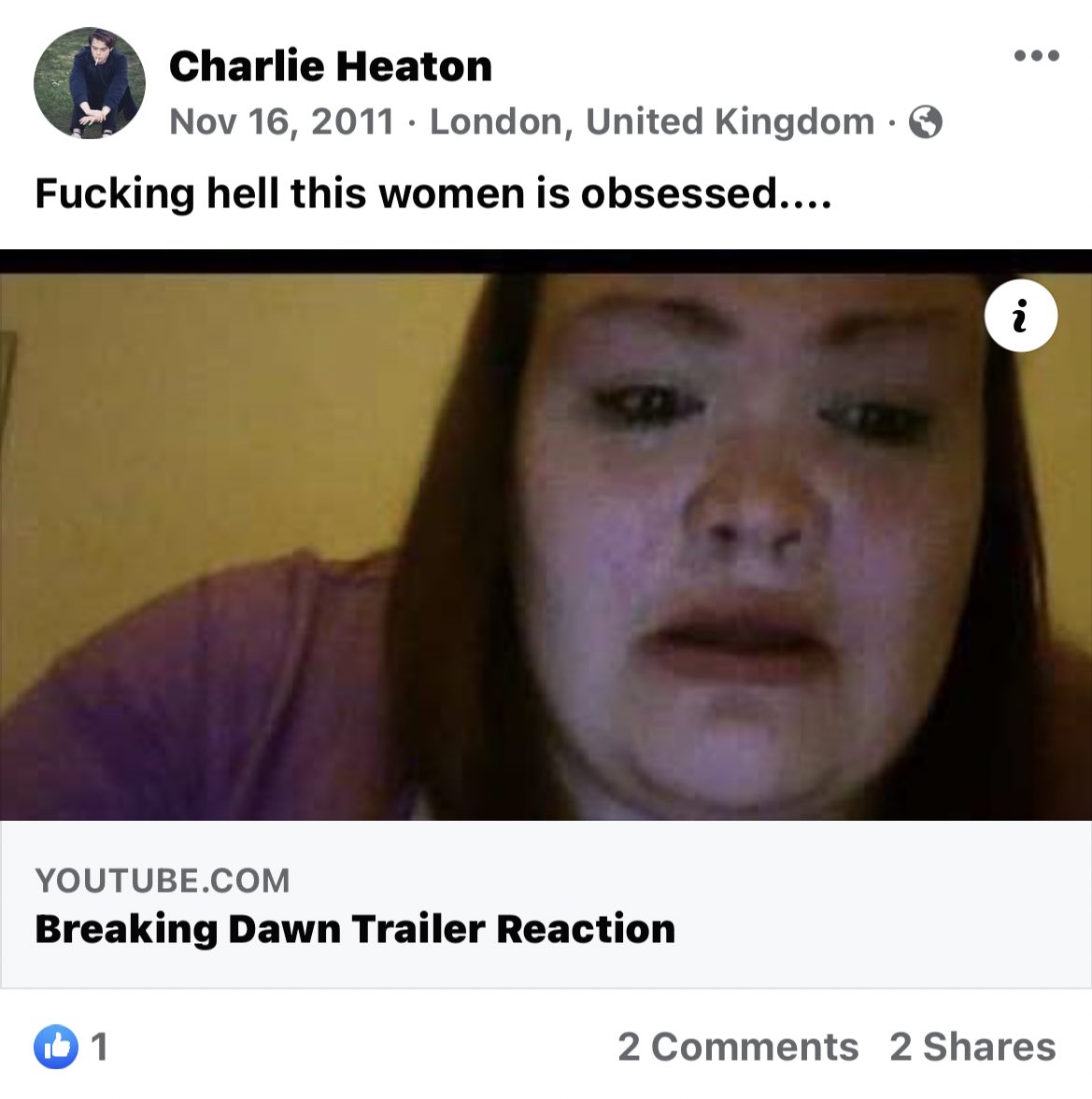The width and height of the screenshot is (1092, 1099).
Task: Open the London, United Kingdom location
Action: 652,122
